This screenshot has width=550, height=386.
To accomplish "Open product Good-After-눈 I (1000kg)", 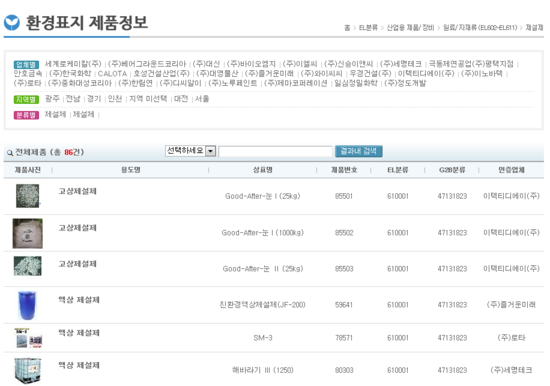I will [263, 233].
